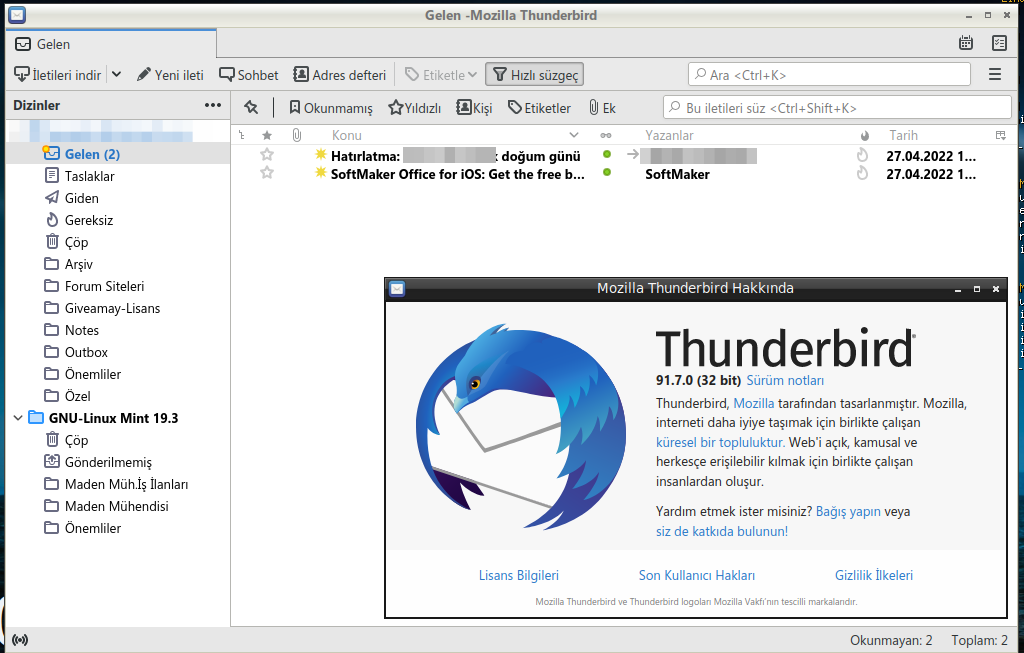Viewport: 1024px width, 653px height.
Task: Open the Tasks tab icon
Action: (x=999, y=43)
